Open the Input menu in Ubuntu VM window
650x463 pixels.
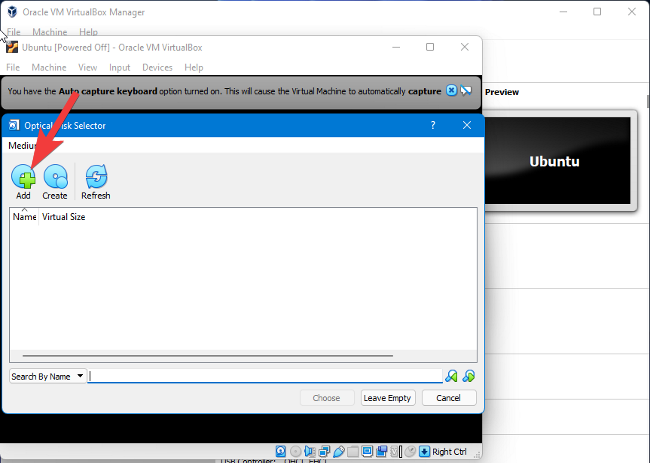tap(120, 68)
